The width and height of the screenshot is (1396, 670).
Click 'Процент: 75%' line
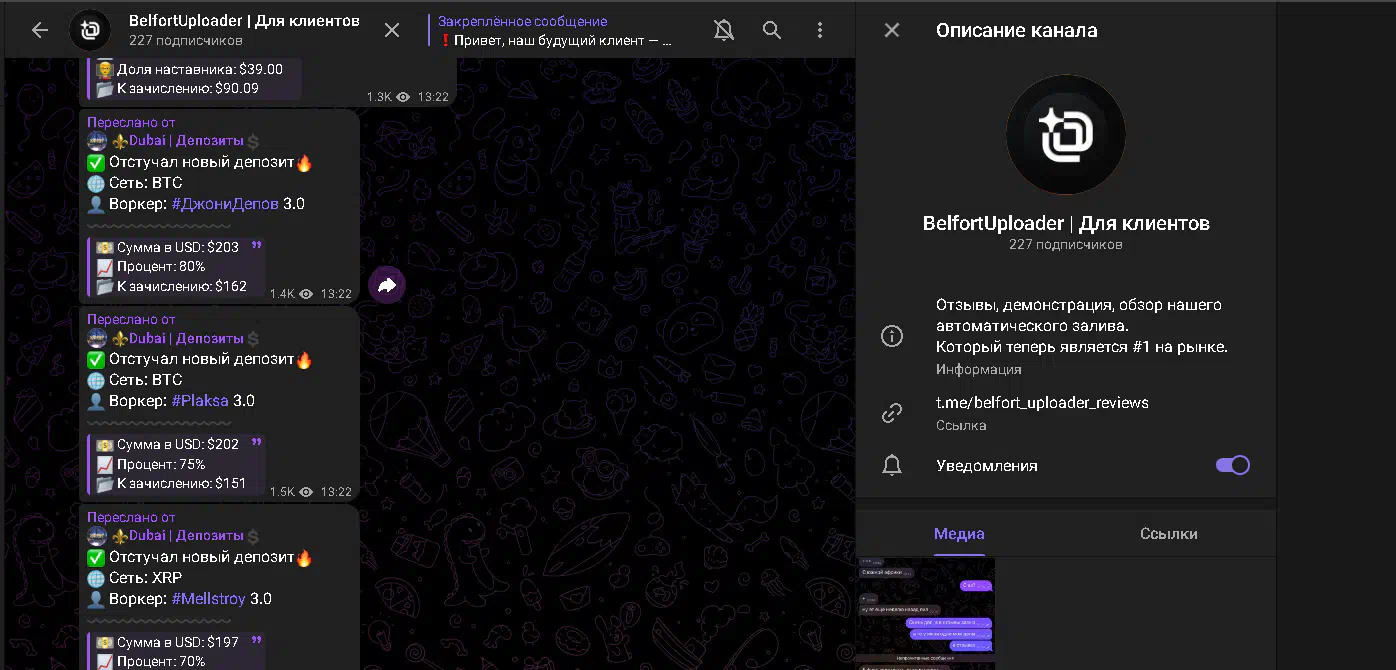[150, 464]
